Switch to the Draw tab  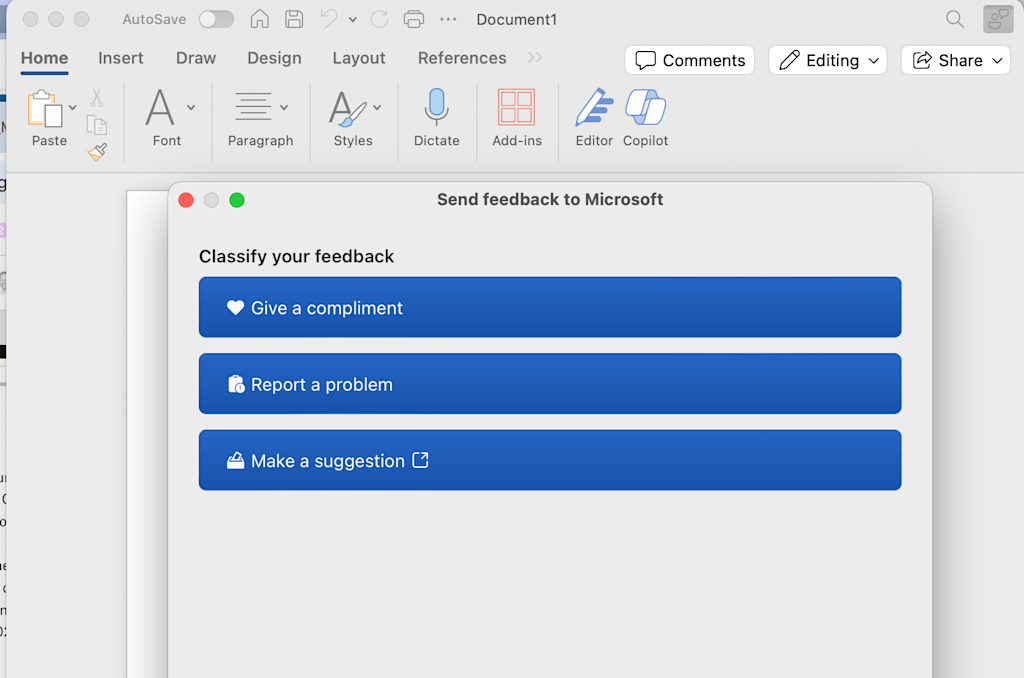tap(195, 58)
